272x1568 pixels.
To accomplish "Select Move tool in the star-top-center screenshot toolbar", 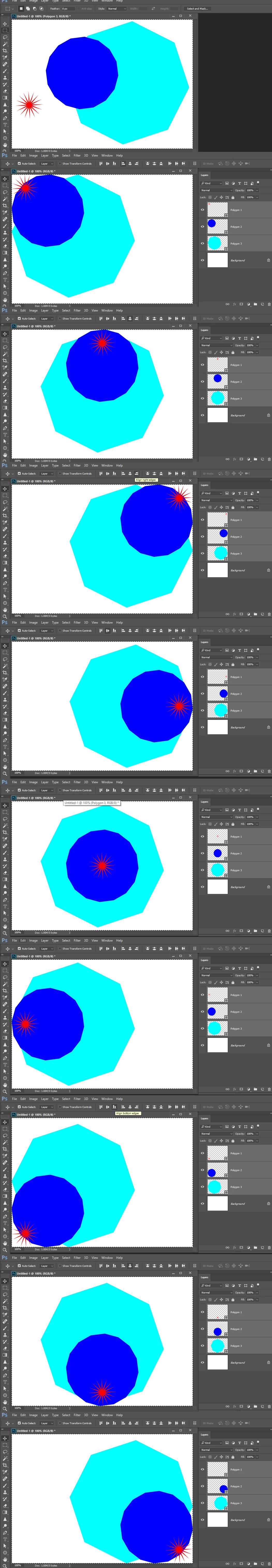I will [x=5, y=334].
